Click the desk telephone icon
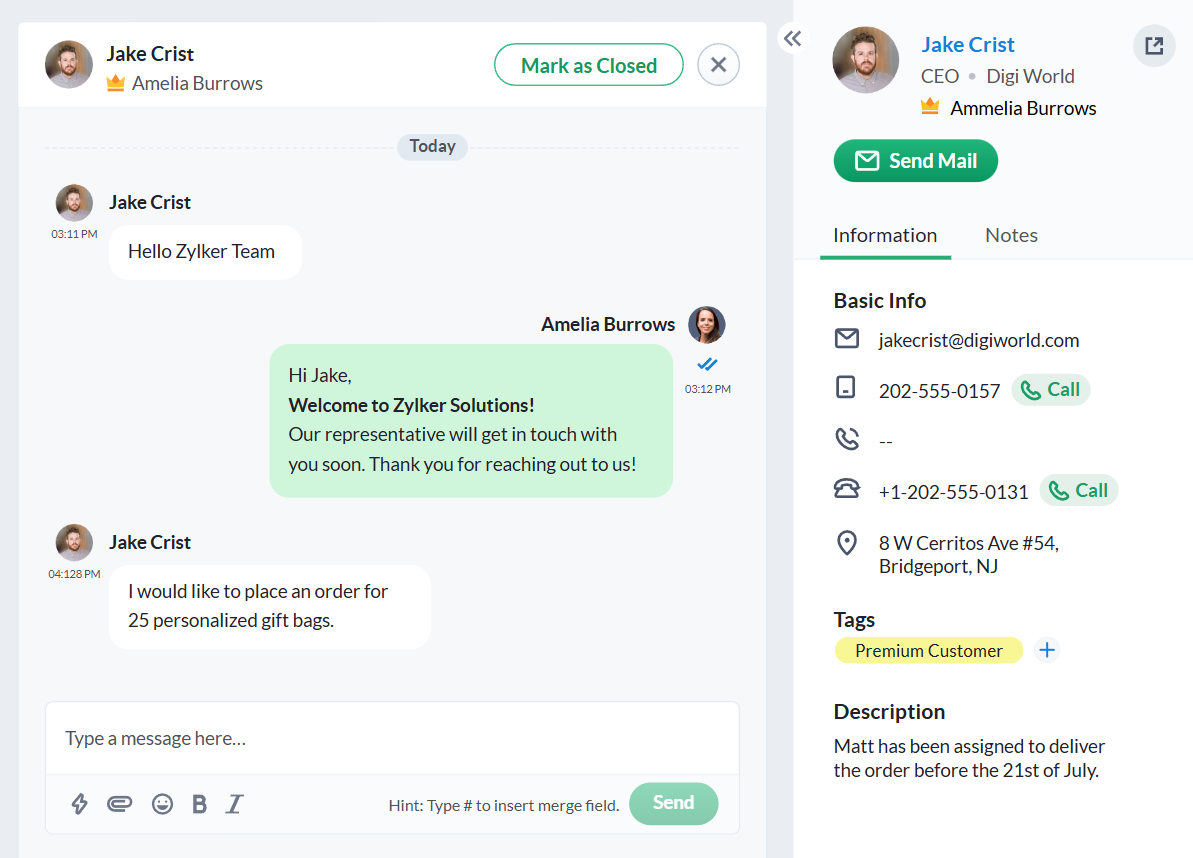This screenshot has height=858, width=1193. click(847, 488)
